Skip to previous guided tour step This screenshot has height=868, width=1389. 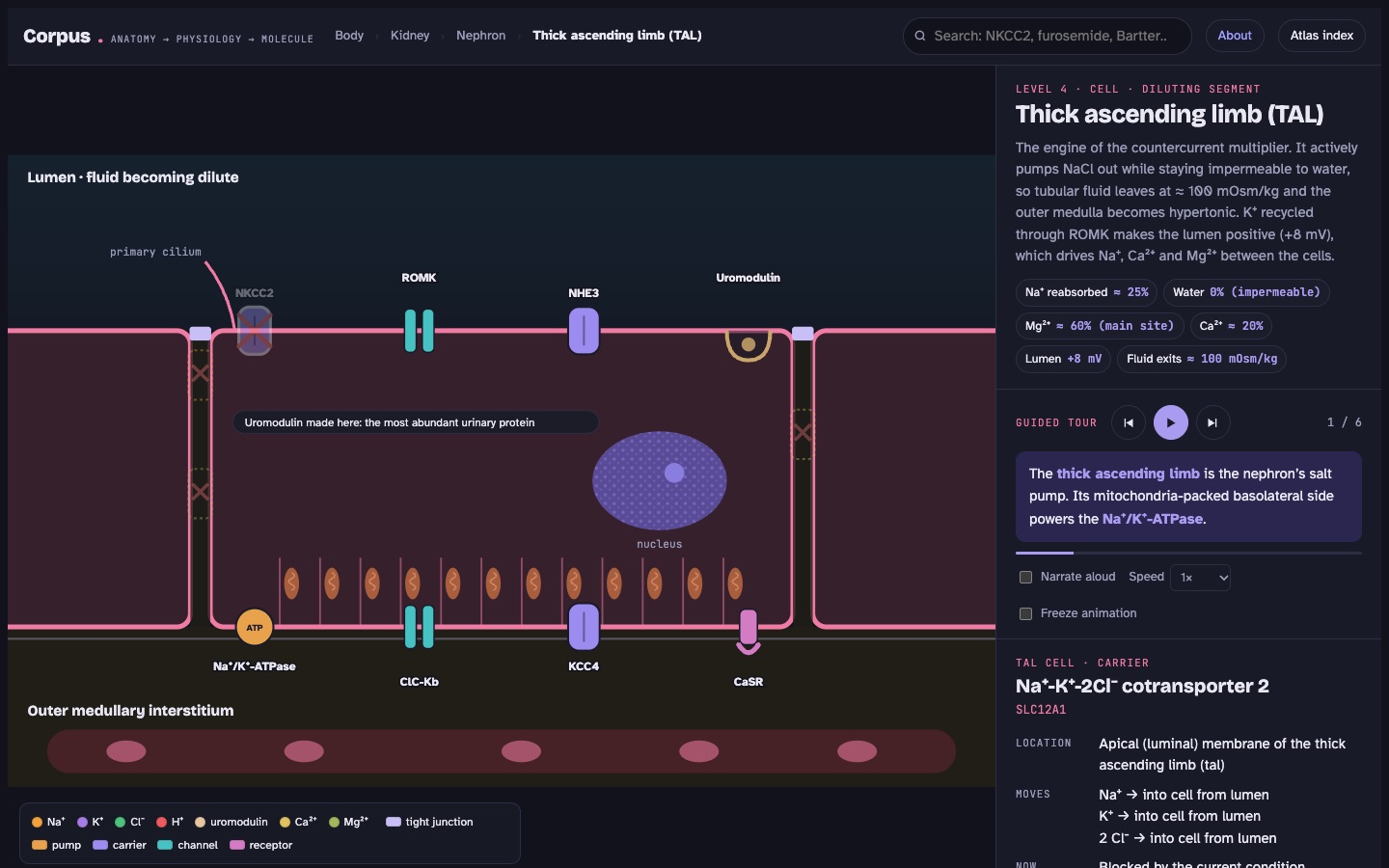[1129, 422]
